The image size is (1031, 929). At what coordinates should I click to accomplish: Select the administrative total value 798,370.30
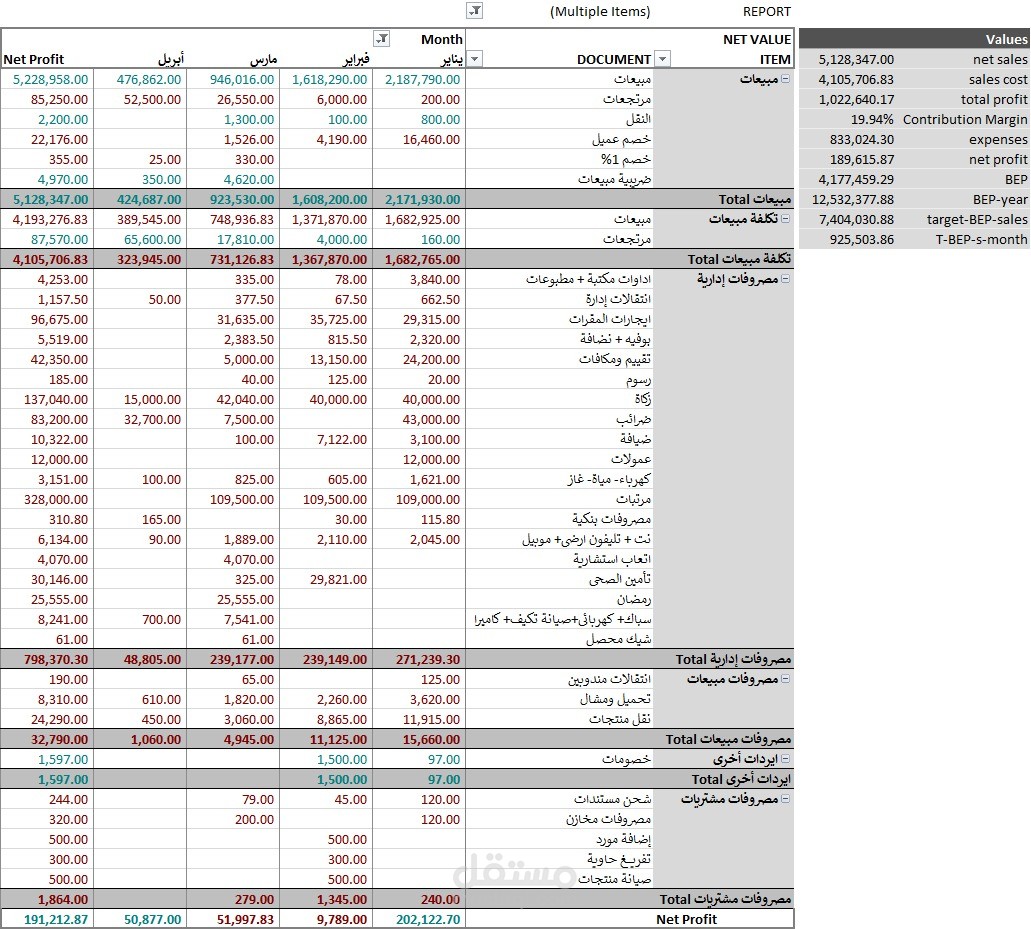[x=55, y=659]
